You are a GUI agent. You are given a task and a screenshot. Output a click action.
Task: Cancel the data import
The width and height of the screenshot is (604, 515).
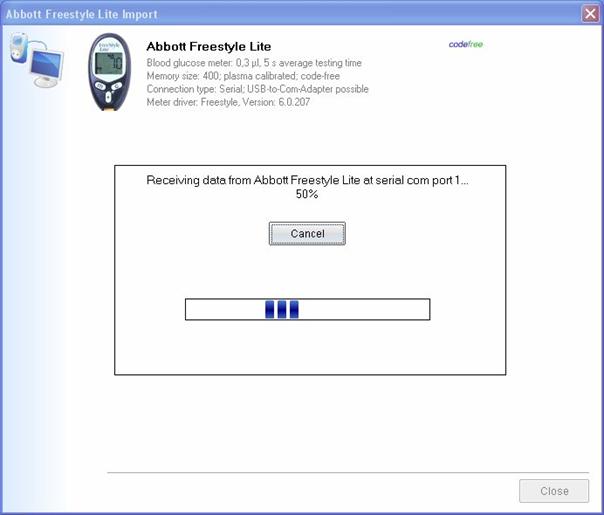tap(307, 233)
